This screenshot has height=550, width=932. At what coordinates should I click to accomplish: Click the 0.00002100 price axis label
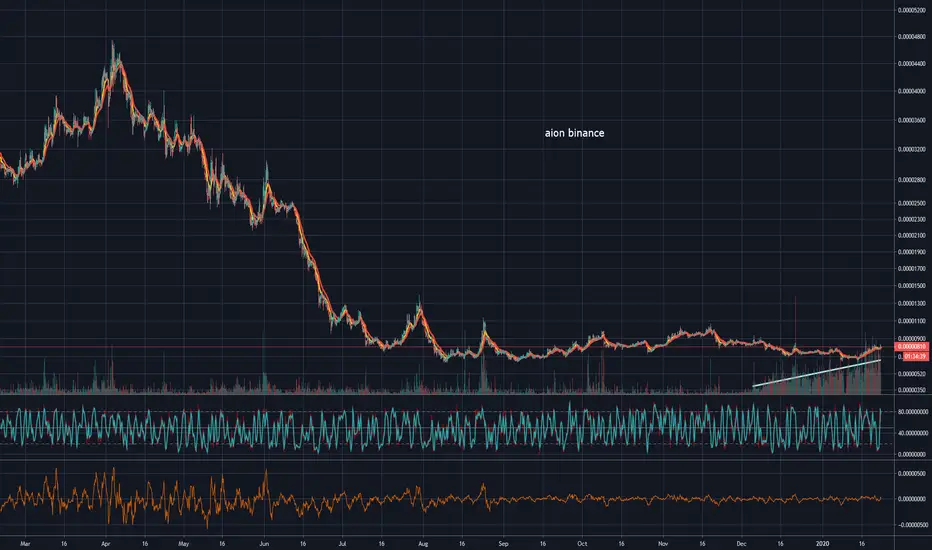coord(912,235)
